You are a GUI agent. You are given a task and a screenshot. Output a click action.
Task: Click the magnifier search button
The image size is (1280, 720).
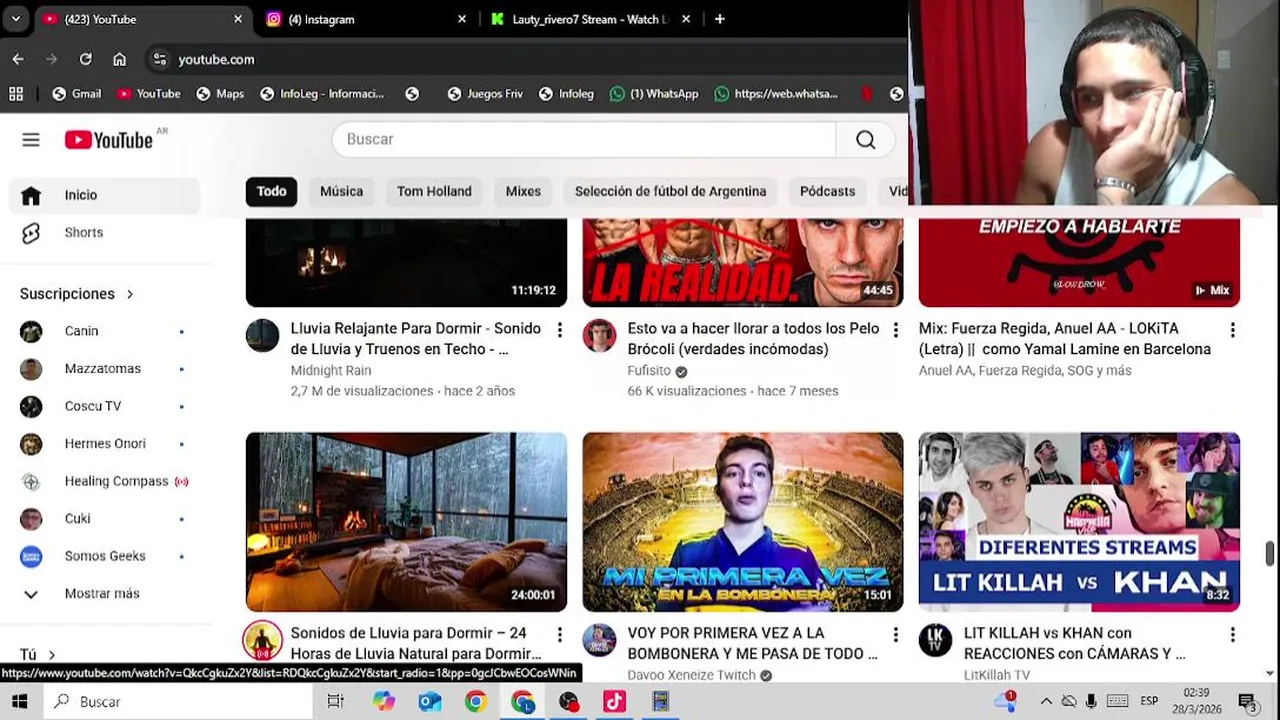pyautogui.click(x=866, y=140)
